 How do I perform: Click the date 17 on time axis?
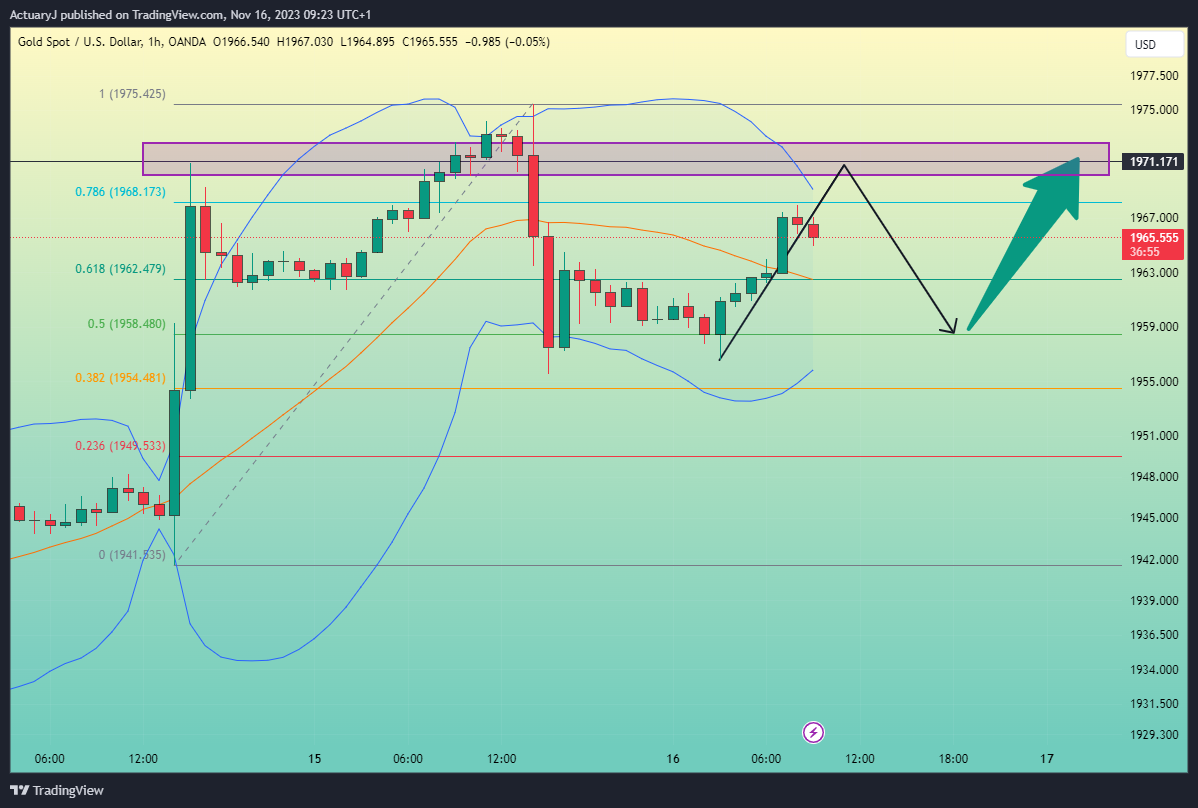[1047, 759]
